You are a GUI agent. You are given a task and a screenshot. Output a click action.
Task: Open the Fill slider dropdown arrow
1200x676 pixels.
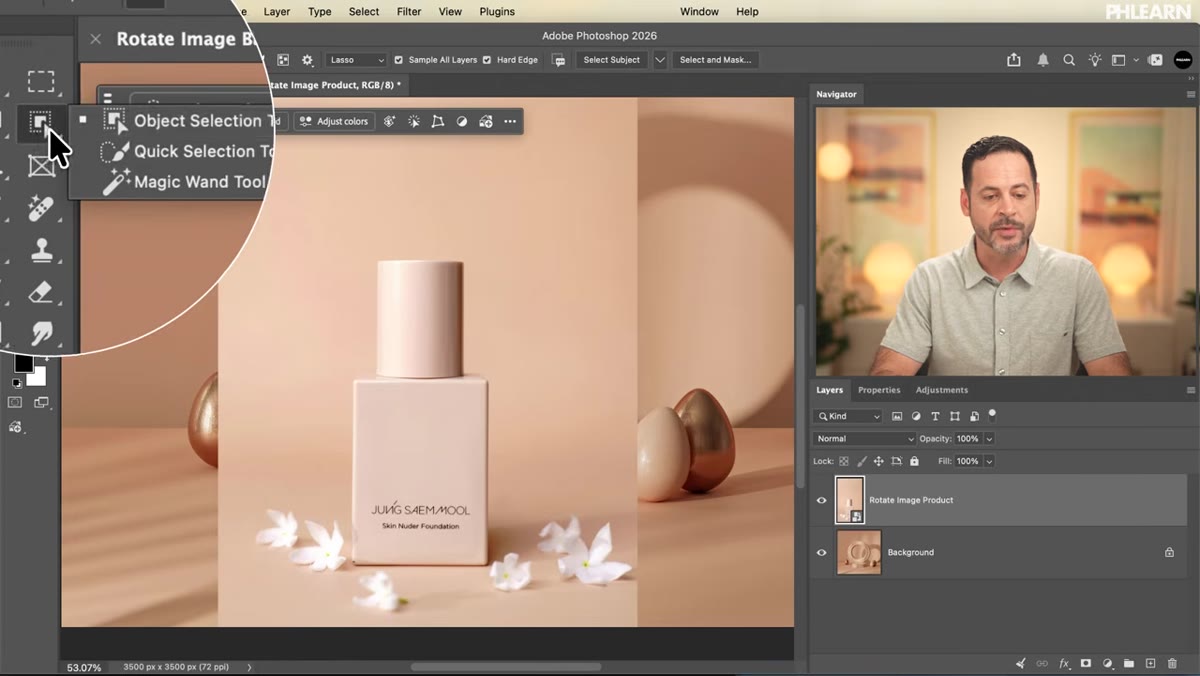989,461
